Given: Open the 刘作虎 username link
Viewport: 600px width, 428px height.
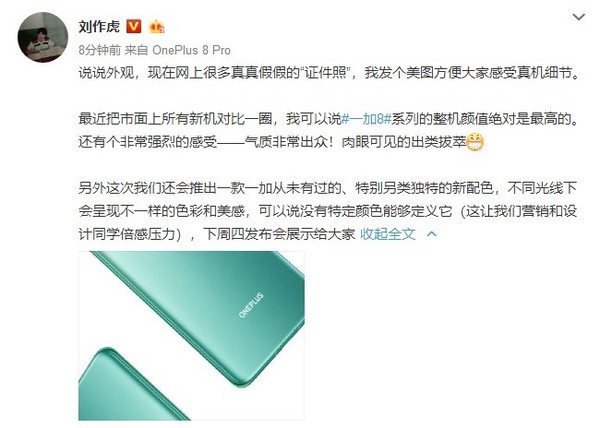Looking at the screenshot, I should (x=99, y=26).
